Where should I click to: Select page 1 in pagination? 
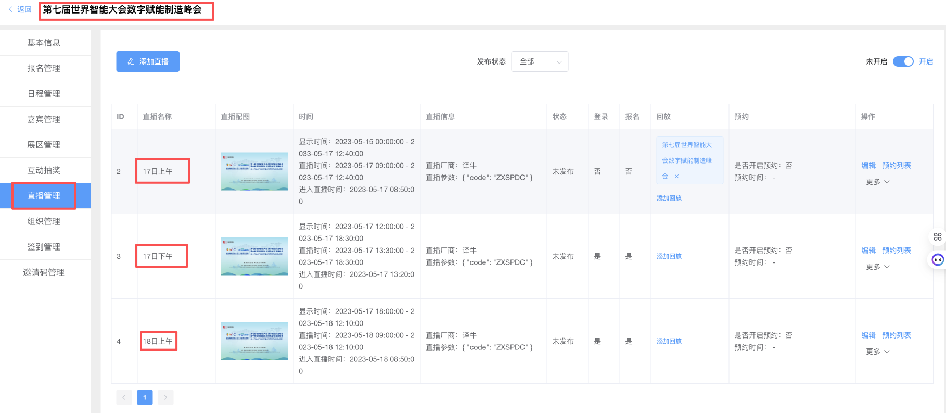144,397
